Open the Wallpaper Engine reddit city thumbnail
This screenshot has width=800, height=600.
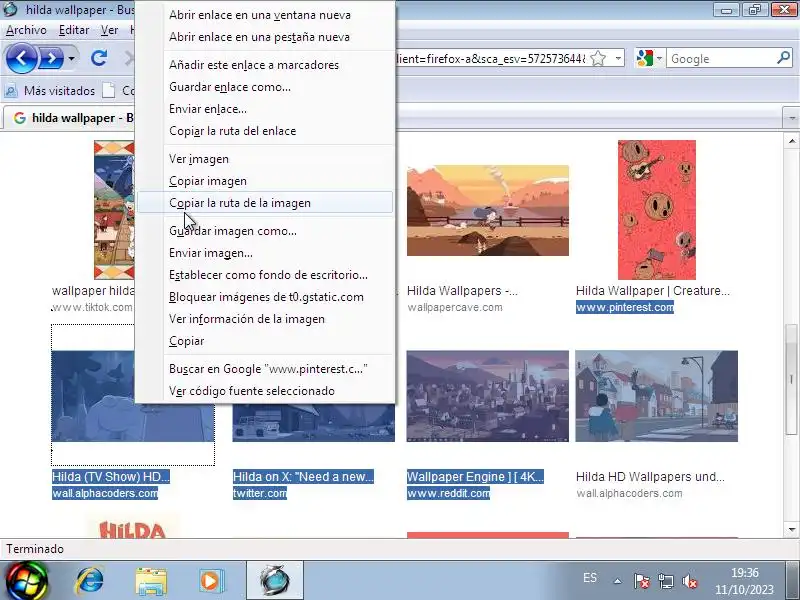[488, 396]
